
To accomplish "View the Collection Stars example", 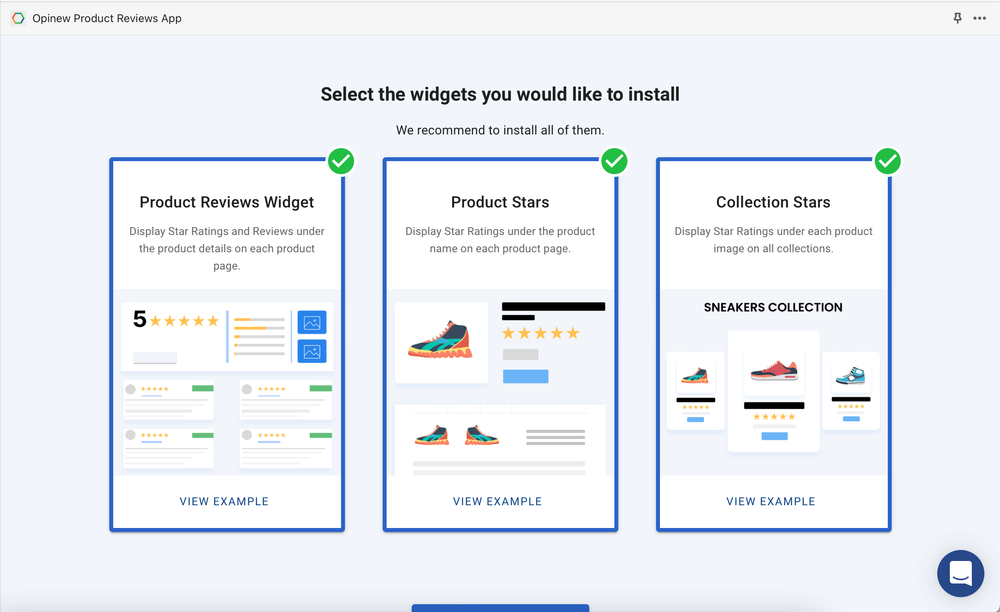I will (773, 501).
